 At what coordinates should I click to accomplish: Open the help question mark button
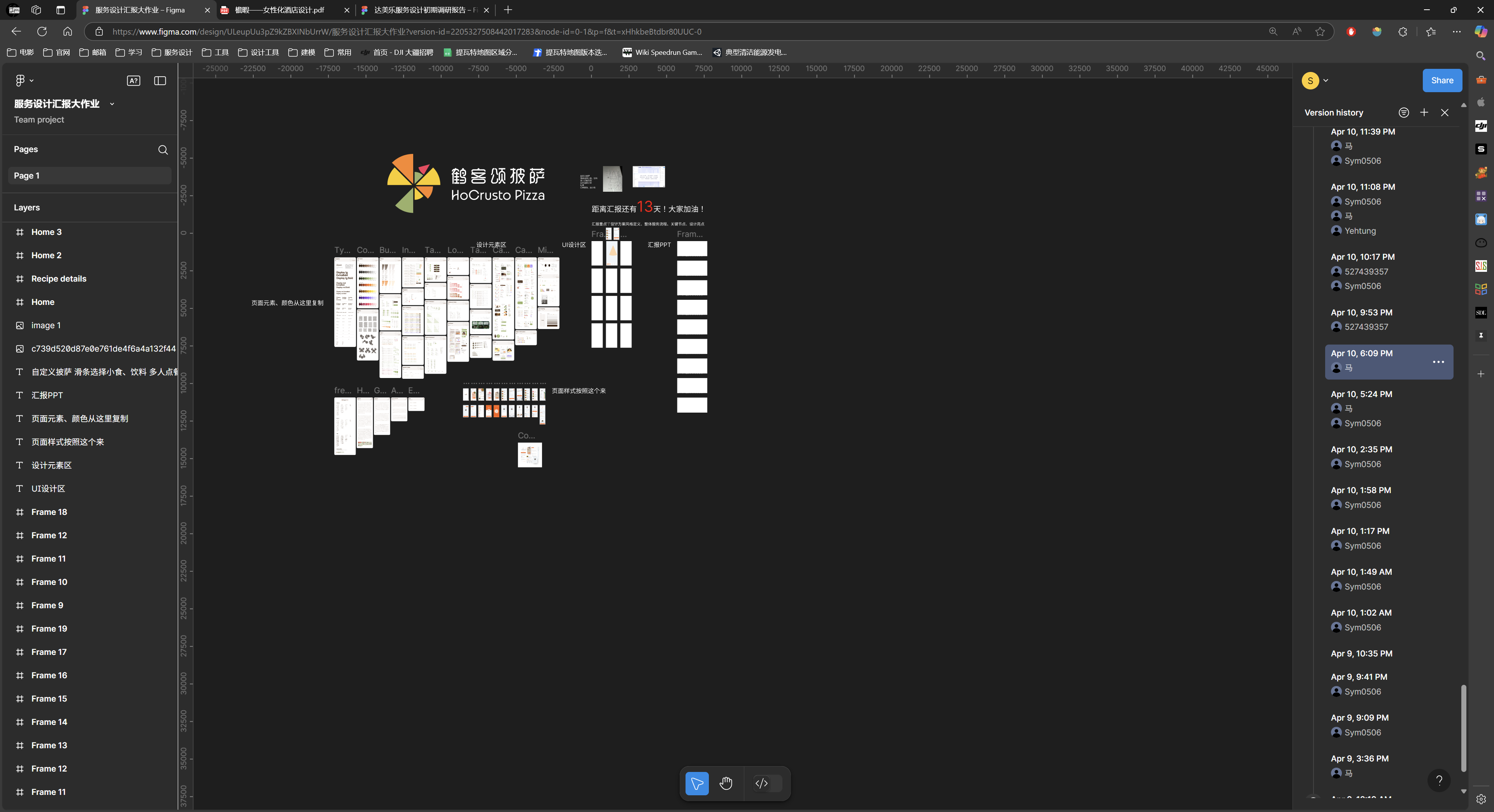pos(1439,780)
